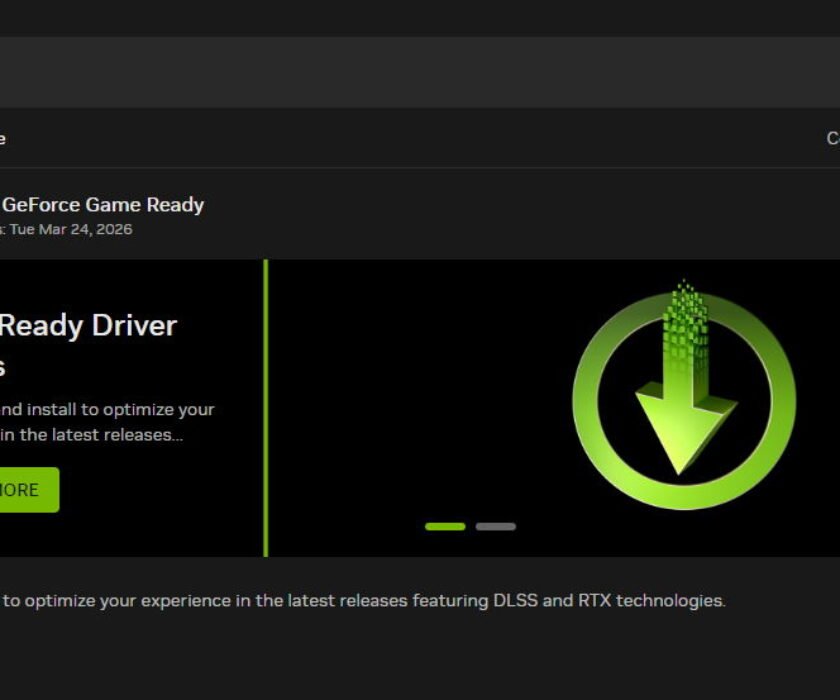Click the partially visible link at top right
This screenshot has height=700, width=840.
click(x=832, y=139)
